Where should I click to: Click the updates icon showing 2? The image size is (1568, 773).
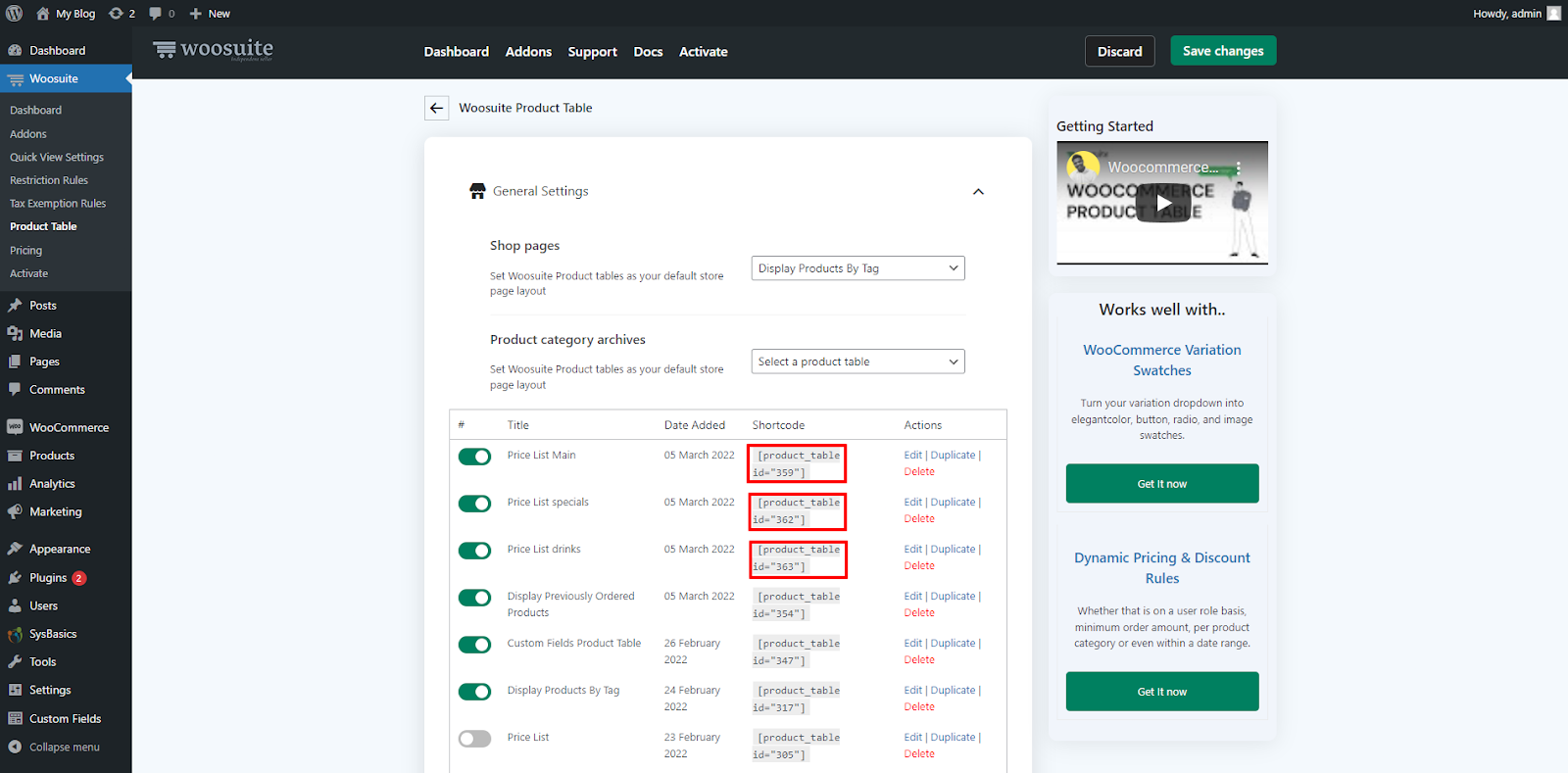click(117, 14)
